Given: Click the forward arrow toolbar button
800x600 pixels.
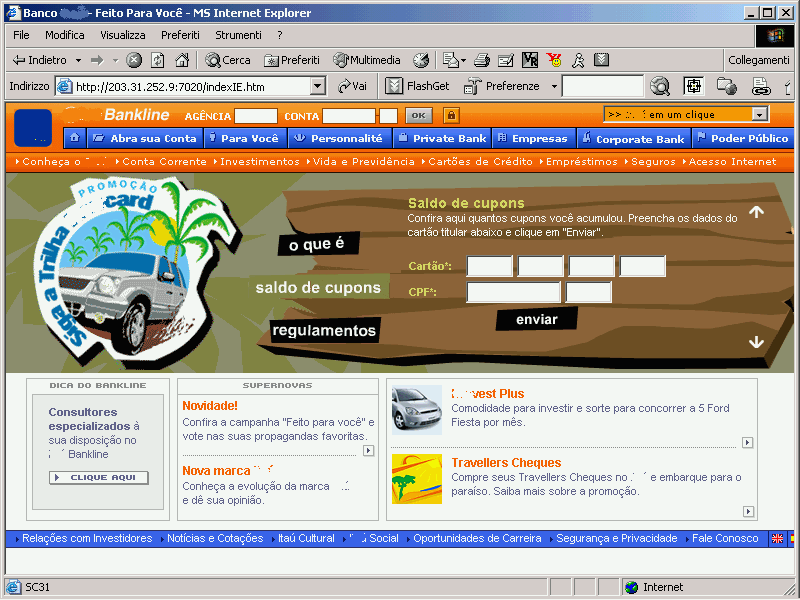Looking at the screenshot, I should (x=97, y=60).
